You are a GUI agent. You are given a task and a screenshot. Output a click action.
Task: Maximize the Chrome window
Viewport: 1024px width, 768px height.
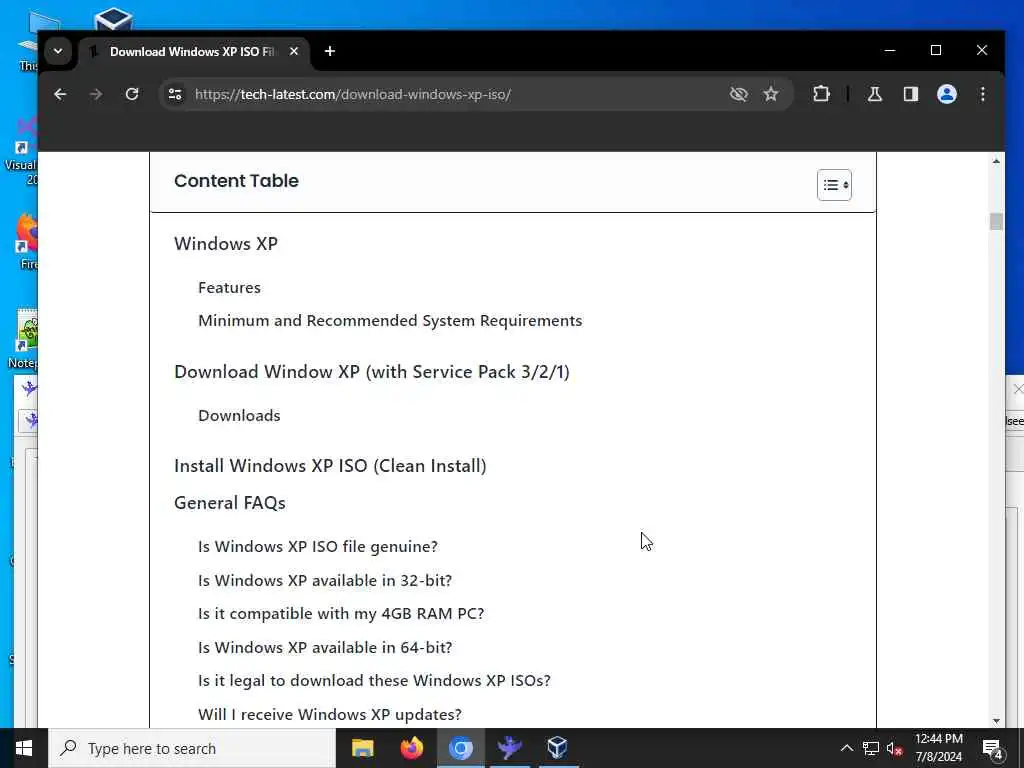point(935,50)
